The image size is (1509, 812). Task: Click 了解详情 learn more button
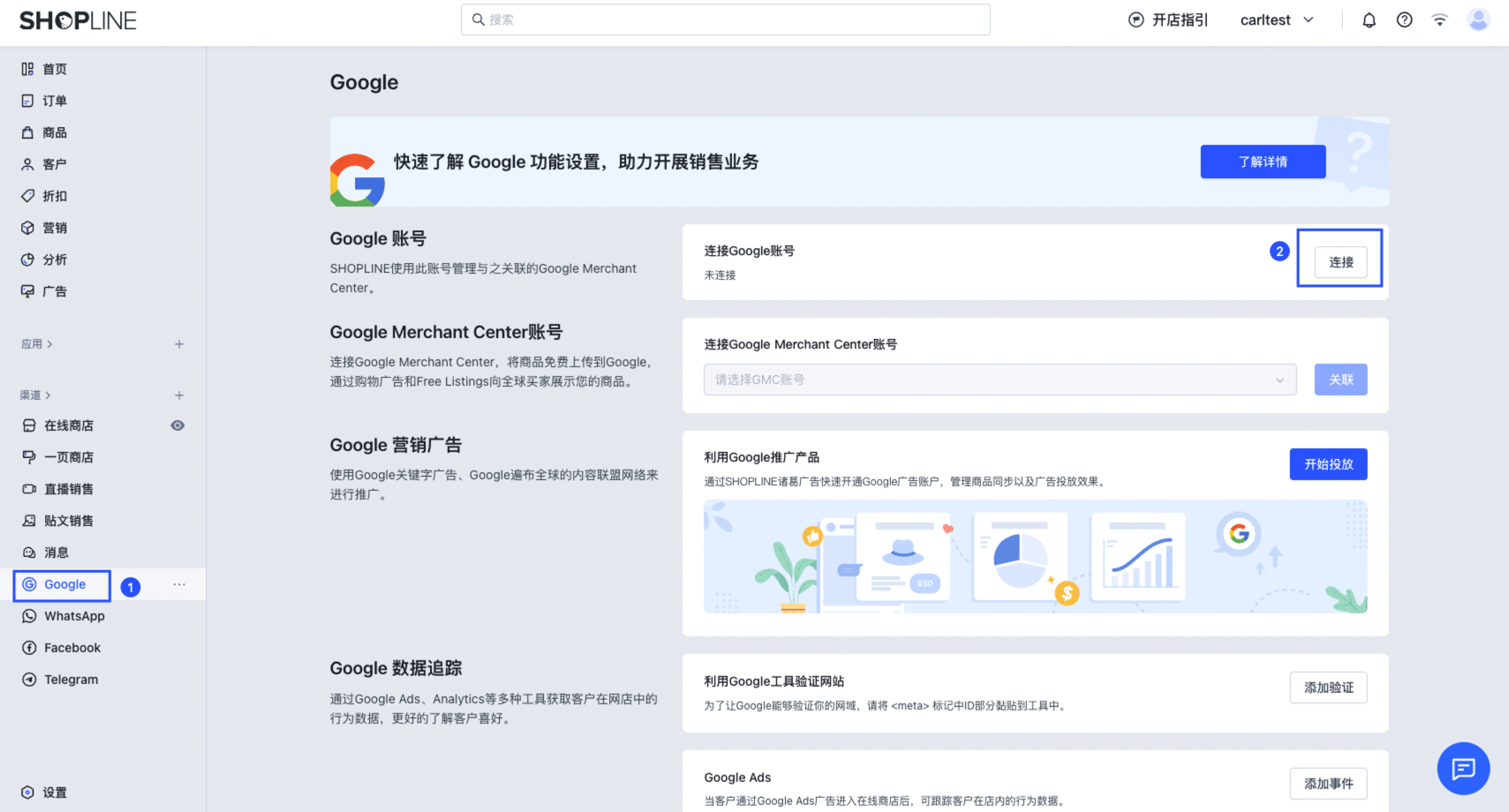click(x=1263, y=162)
